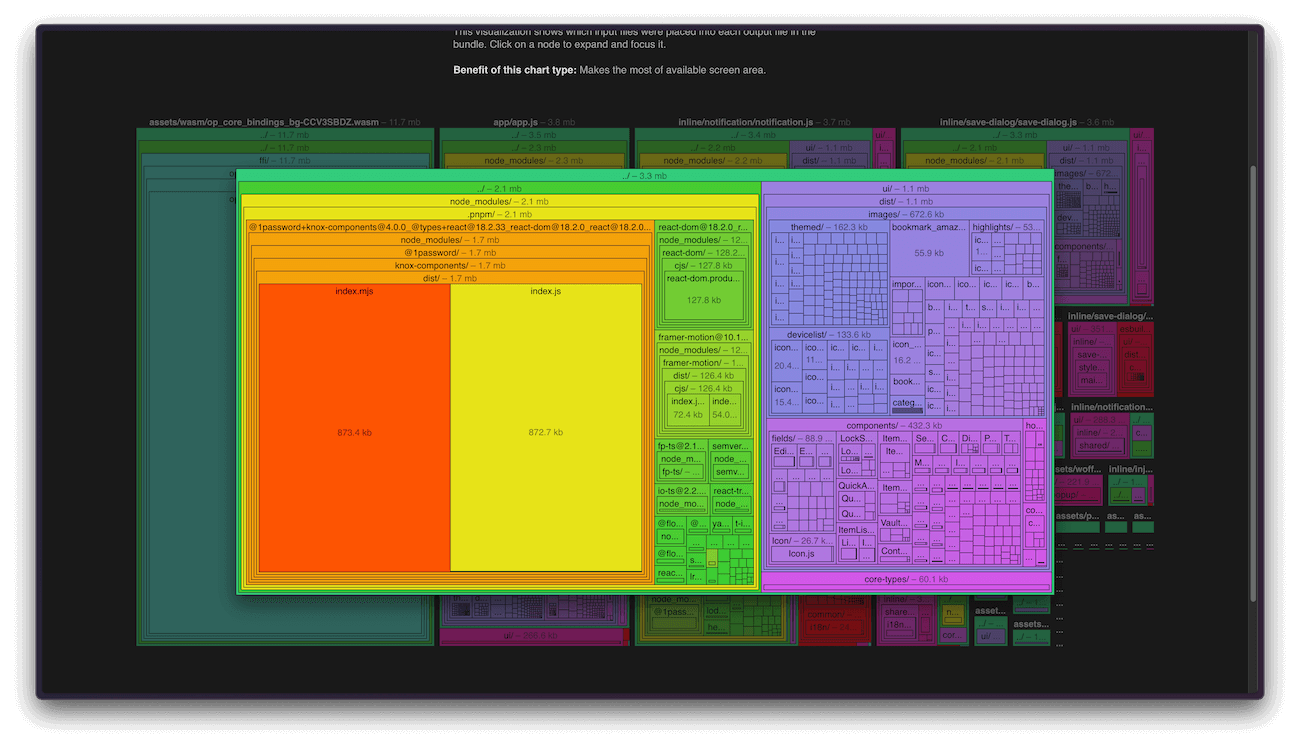
Task: Click the ../ header to zoom out
Action: coord(644,175)
